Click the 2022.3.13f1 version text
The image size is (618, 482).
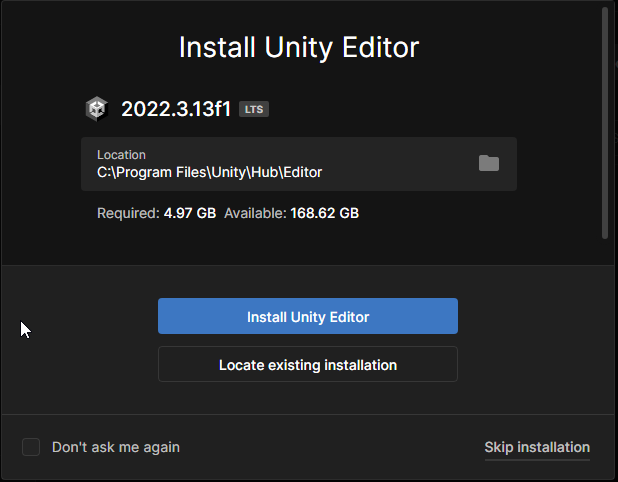click(x=176, y=109)
